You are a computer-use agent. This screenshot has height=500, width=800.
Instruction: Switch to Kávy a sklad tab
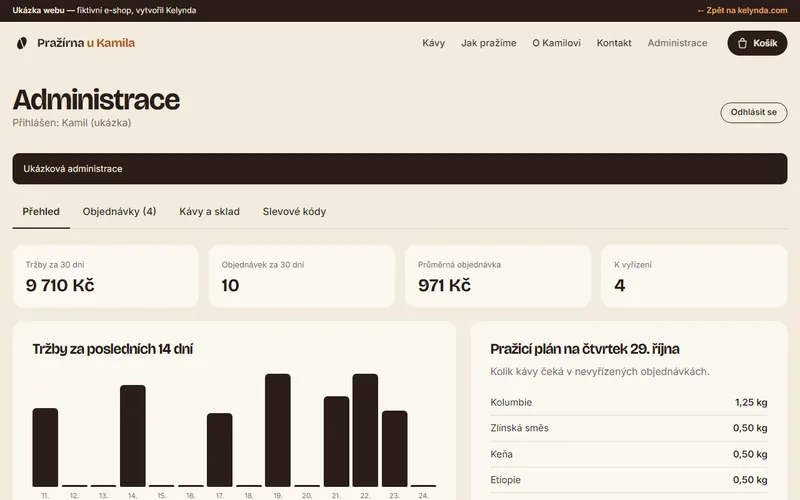click(209, 212)
